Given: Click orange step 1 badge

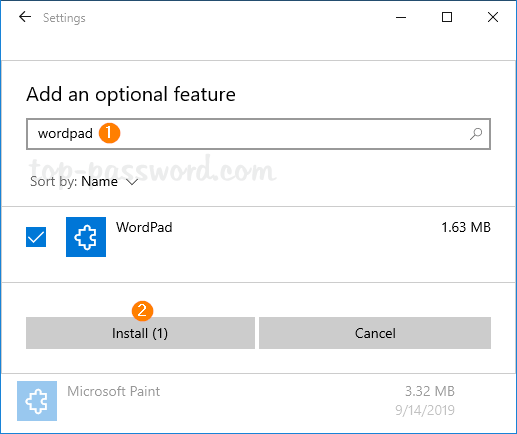Looking at the screenshot, I should pos(109,133).
